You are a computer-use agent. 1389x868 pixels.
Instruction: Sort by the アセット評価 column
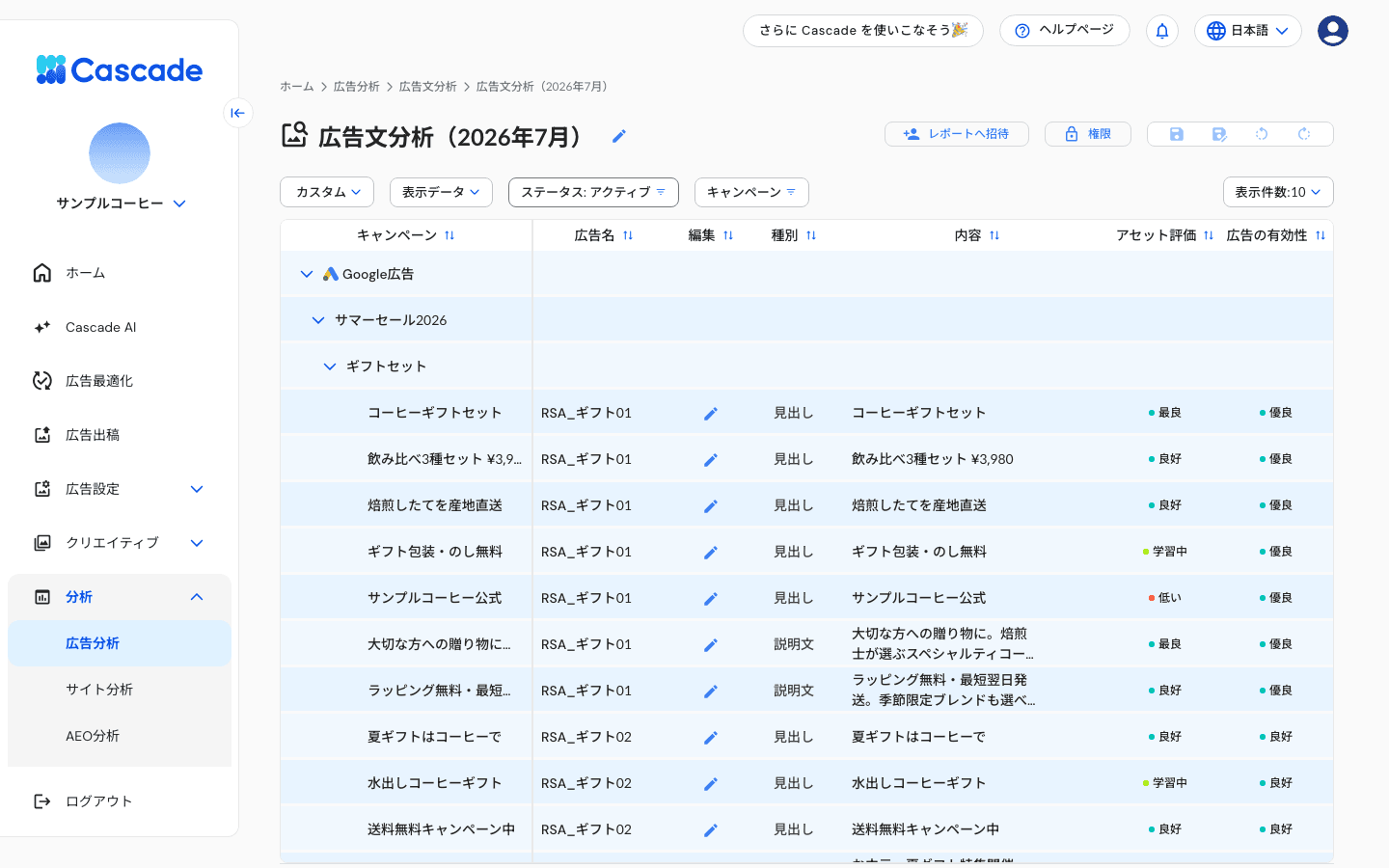(1209, 235)
